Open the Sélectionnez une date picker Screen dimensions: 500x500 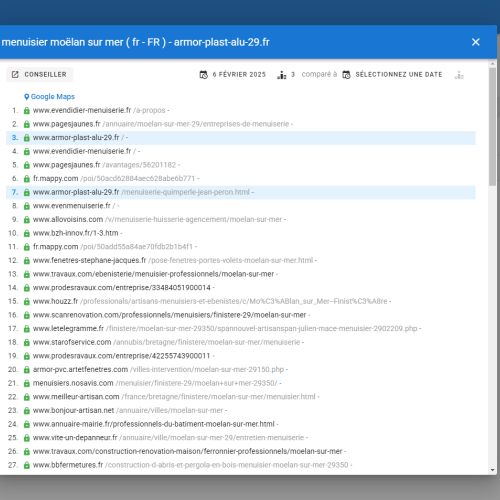pyautogui.click(x=393, y=74)
